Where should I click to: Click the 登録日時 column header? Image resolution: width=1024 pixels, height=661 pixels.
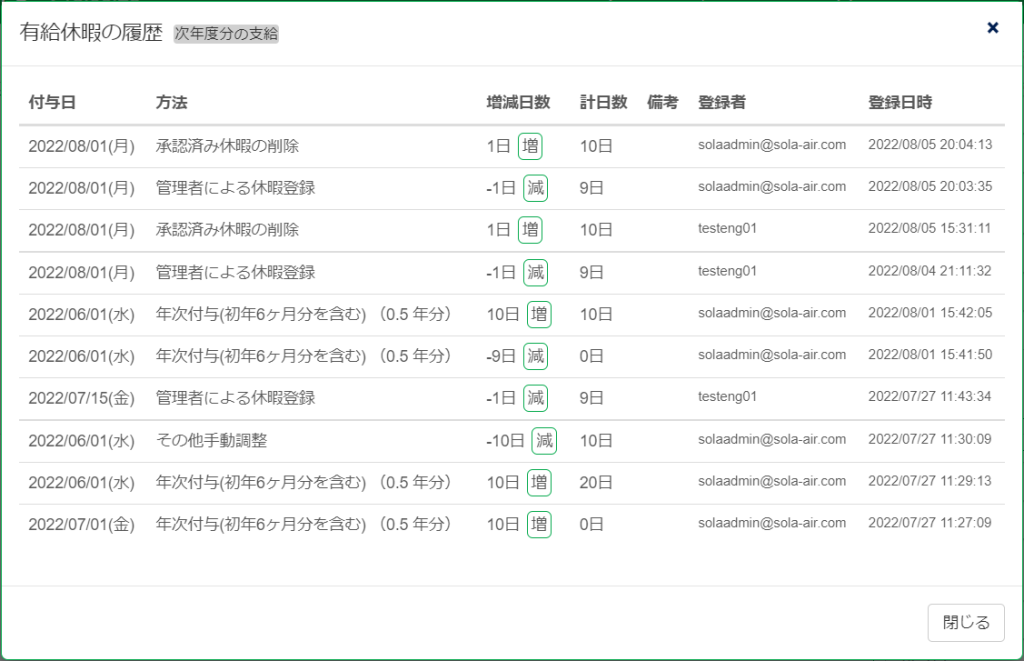tap(900, 102)
